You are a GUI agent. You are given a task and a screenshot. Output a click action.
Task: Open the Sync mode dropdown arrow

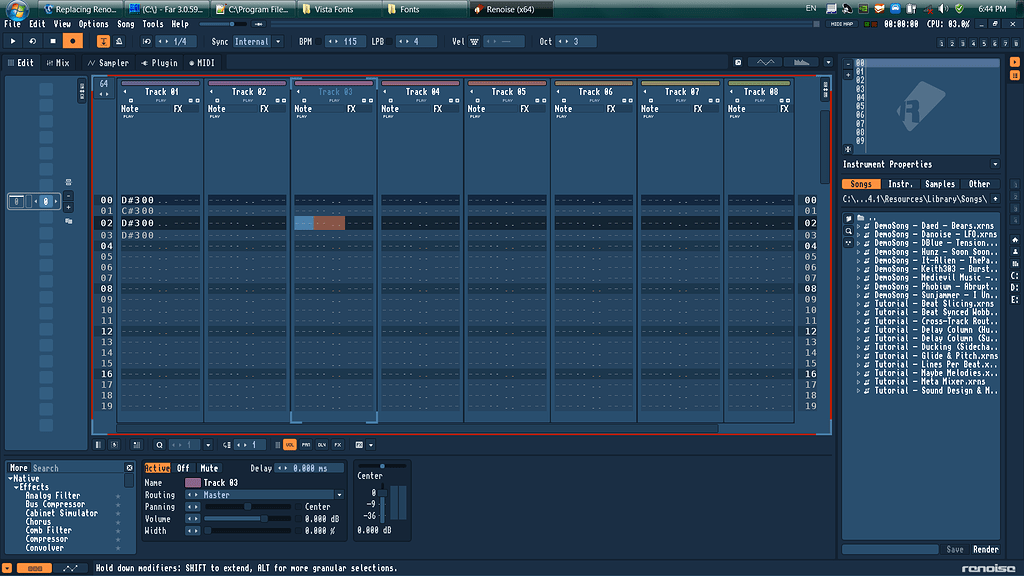278,42
